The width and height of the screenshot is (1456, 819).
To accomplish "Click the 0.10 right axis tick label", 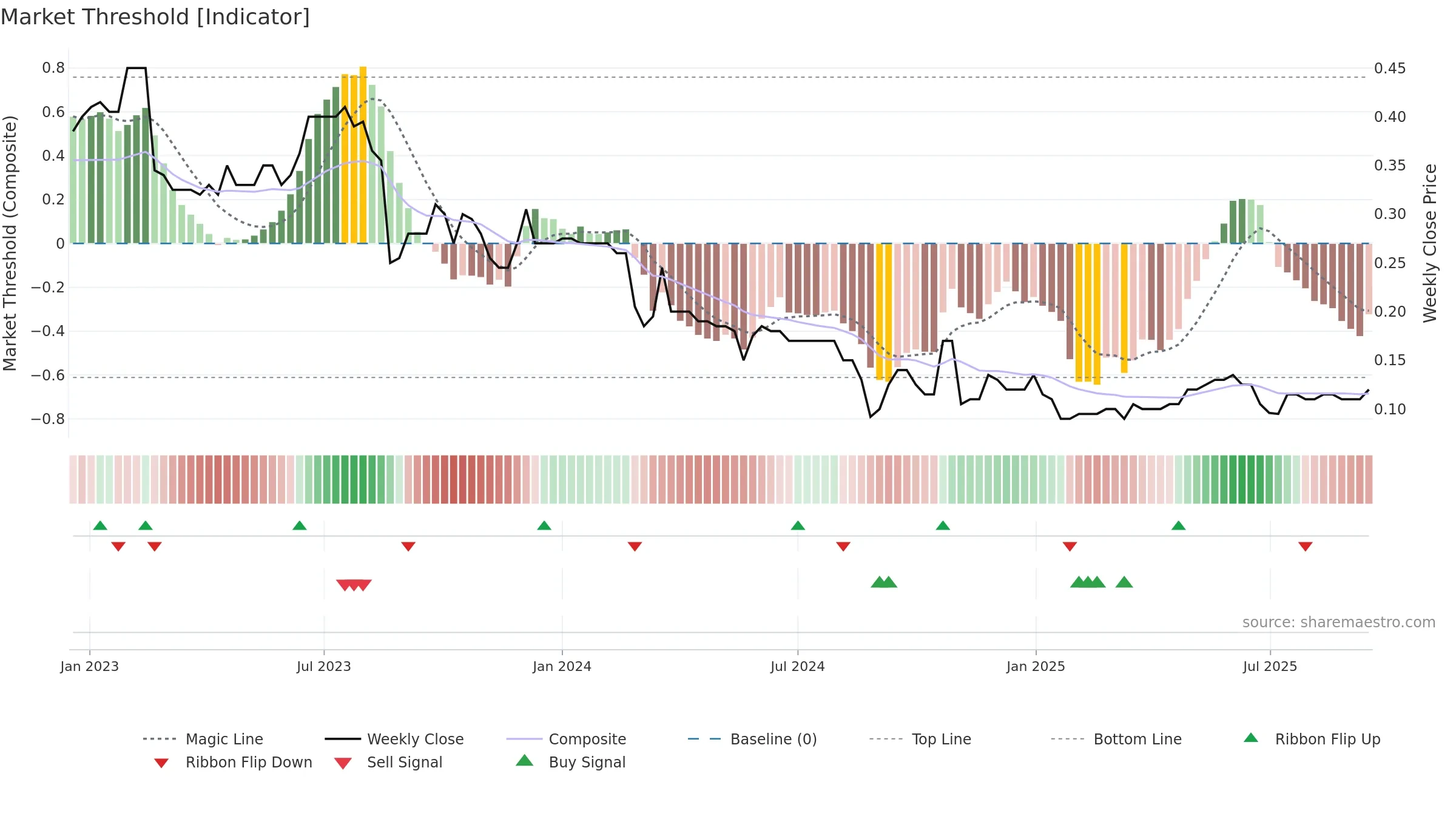I will click(1390, 409).
